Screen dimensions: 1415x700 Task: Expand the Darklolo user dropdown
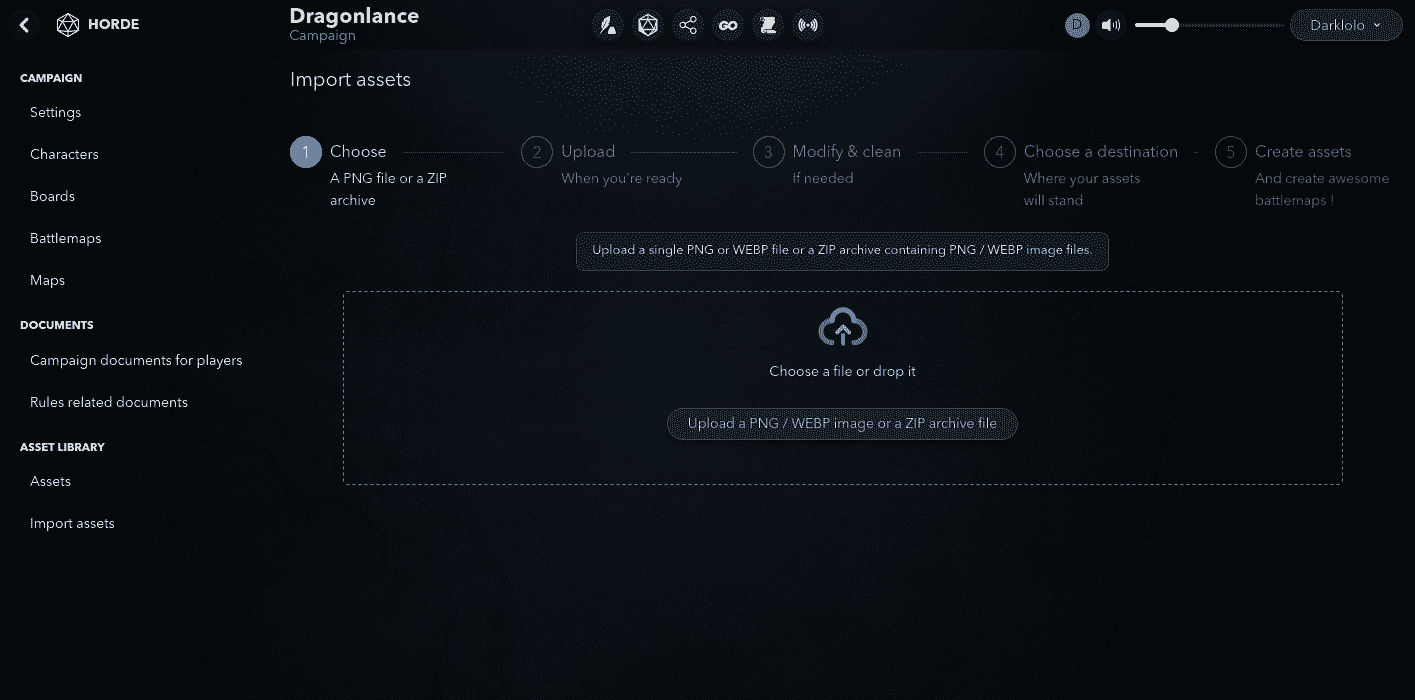coord(1345,25)
